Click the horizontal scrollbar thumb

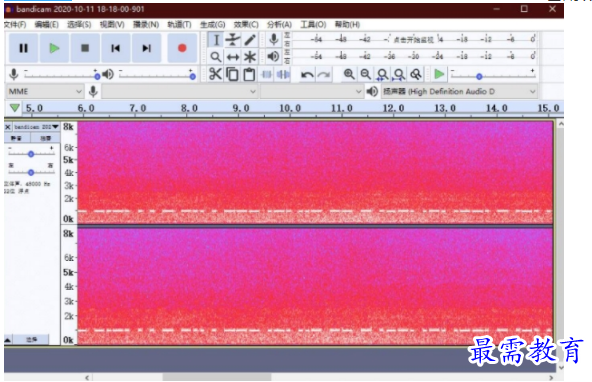click(x=217, y=377)
